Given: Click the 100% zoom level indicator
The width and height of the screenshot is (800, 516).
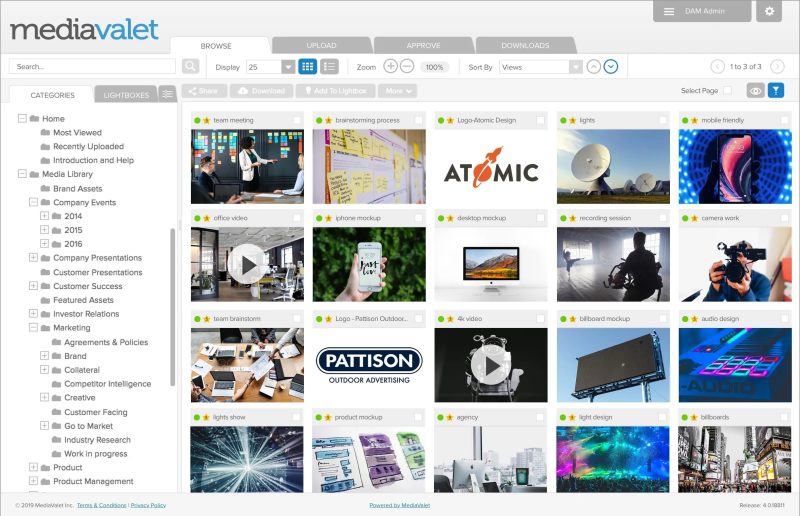Looking at the screenshot, I should click(x=434, y=67).
